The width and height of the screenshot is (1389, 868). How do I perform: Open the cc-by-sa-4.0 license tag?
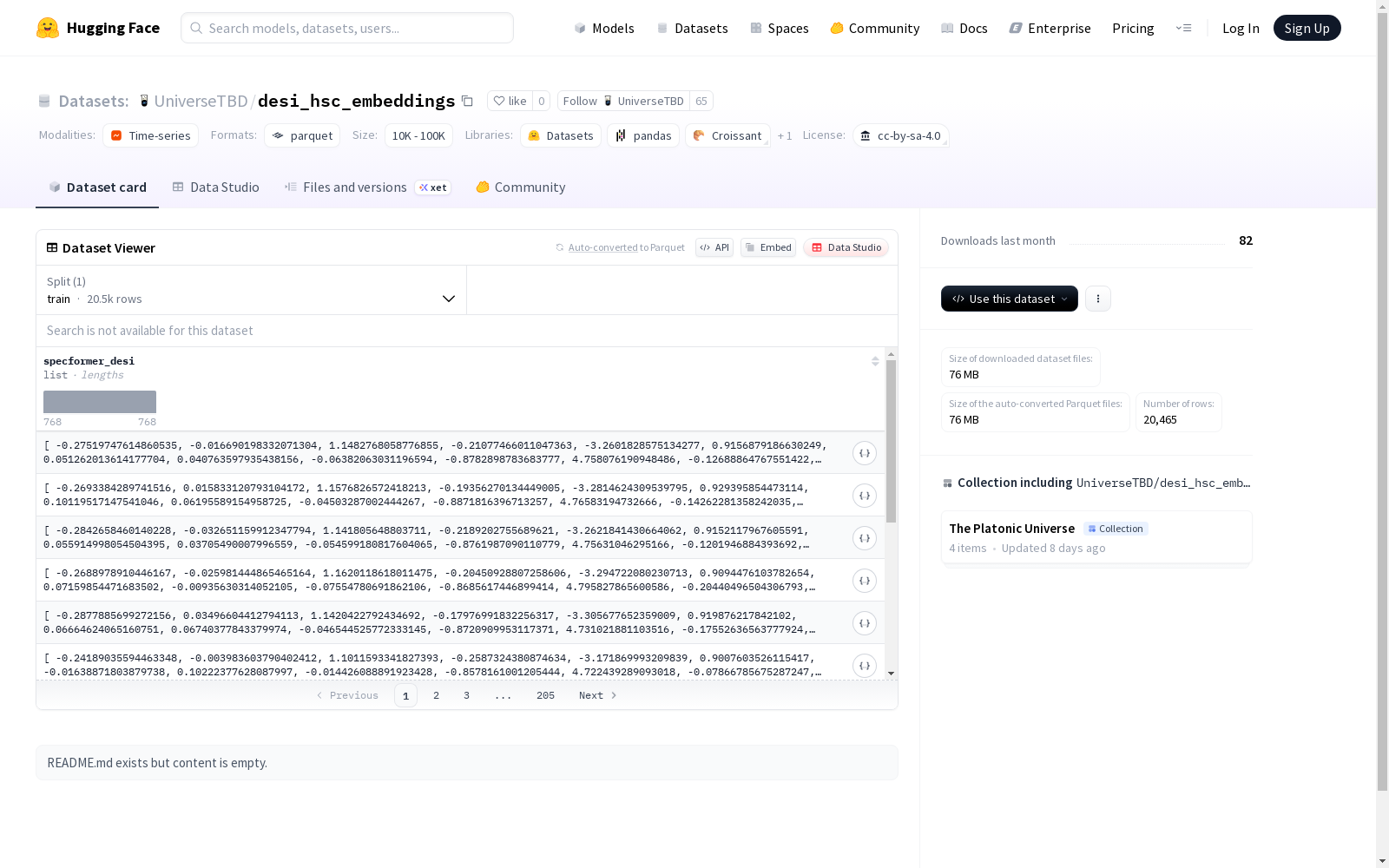pyautogui.click(x=900, y=135)
